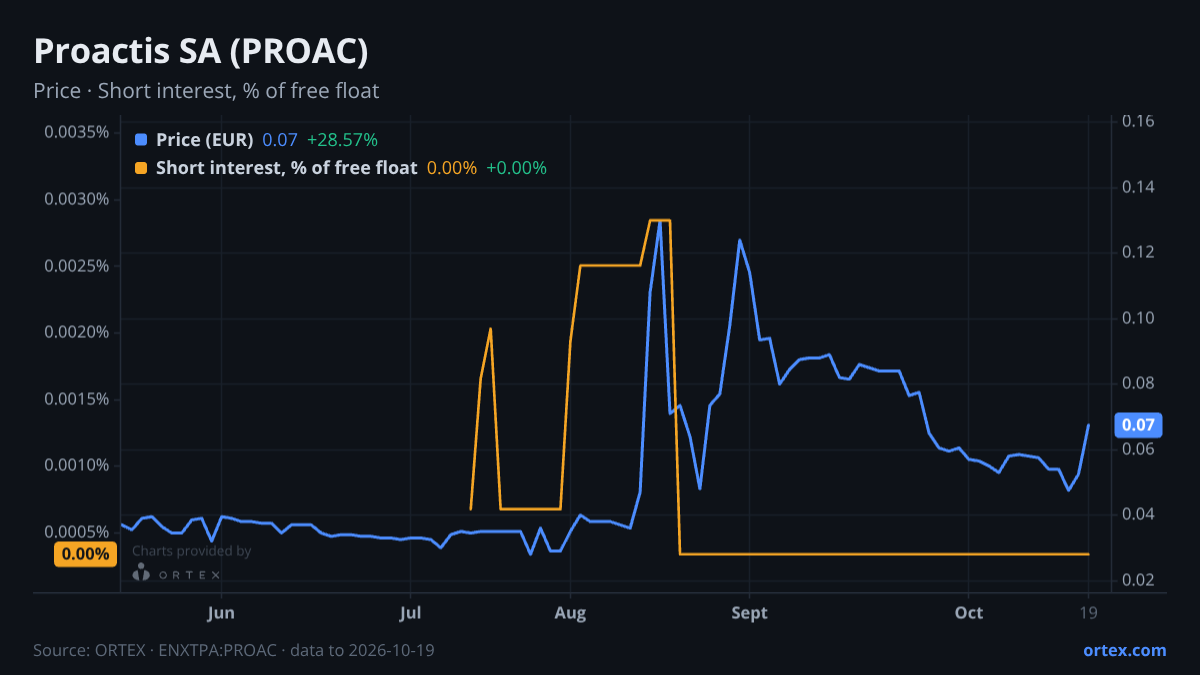Click the Jul x-axis label

410,612
